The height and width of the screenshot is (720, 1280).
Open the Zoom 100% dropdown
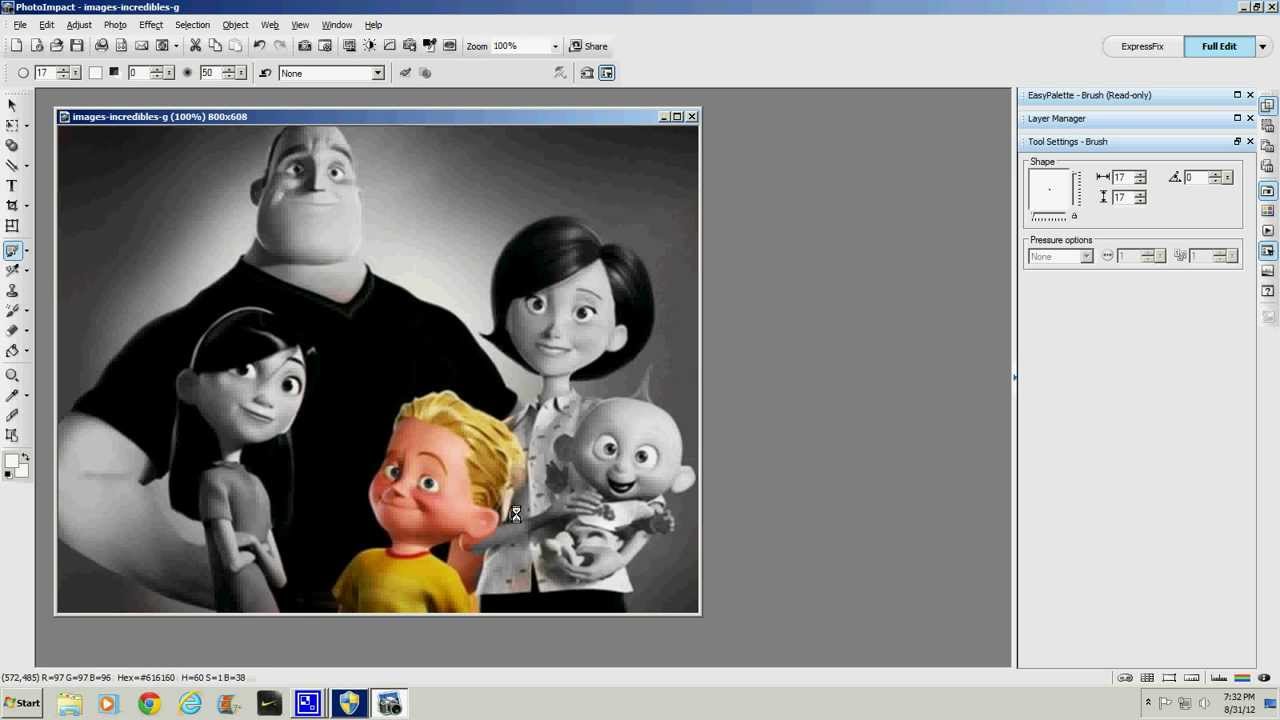(554, 46)
